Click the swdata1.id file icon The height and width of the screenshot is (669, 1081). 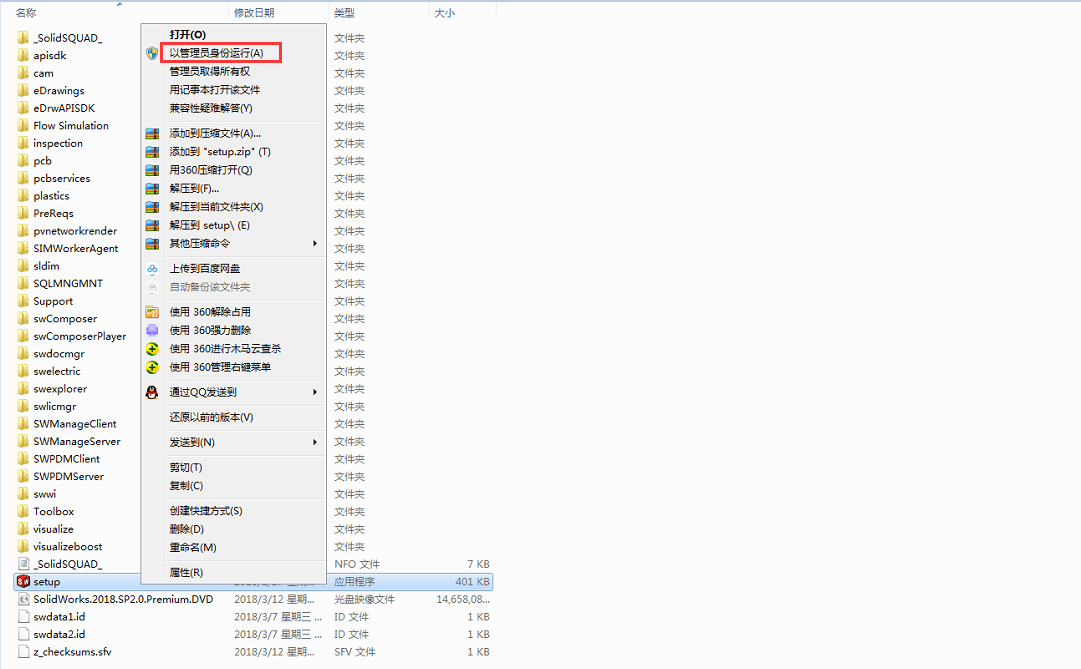(23, 617)
